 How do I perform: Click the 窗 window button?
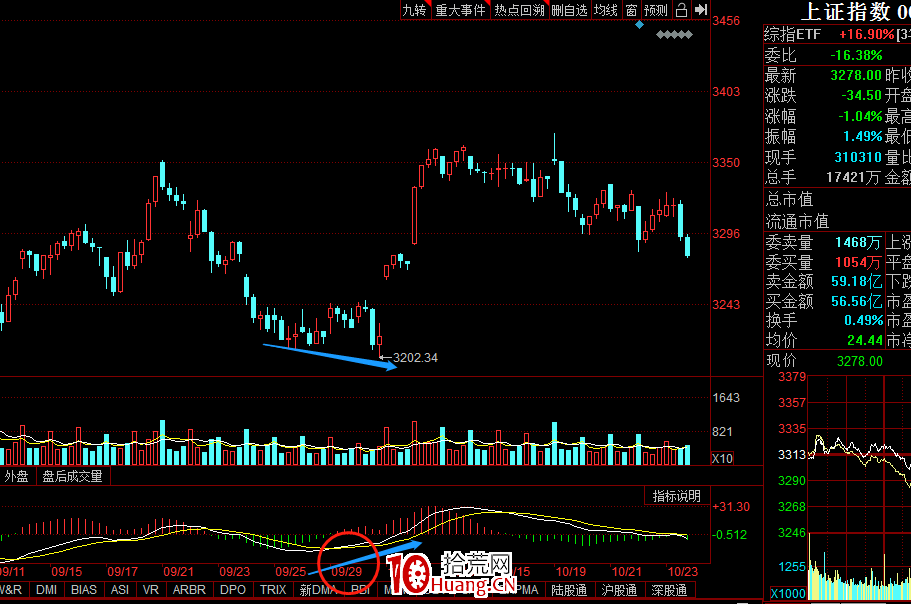coord(631,10)
